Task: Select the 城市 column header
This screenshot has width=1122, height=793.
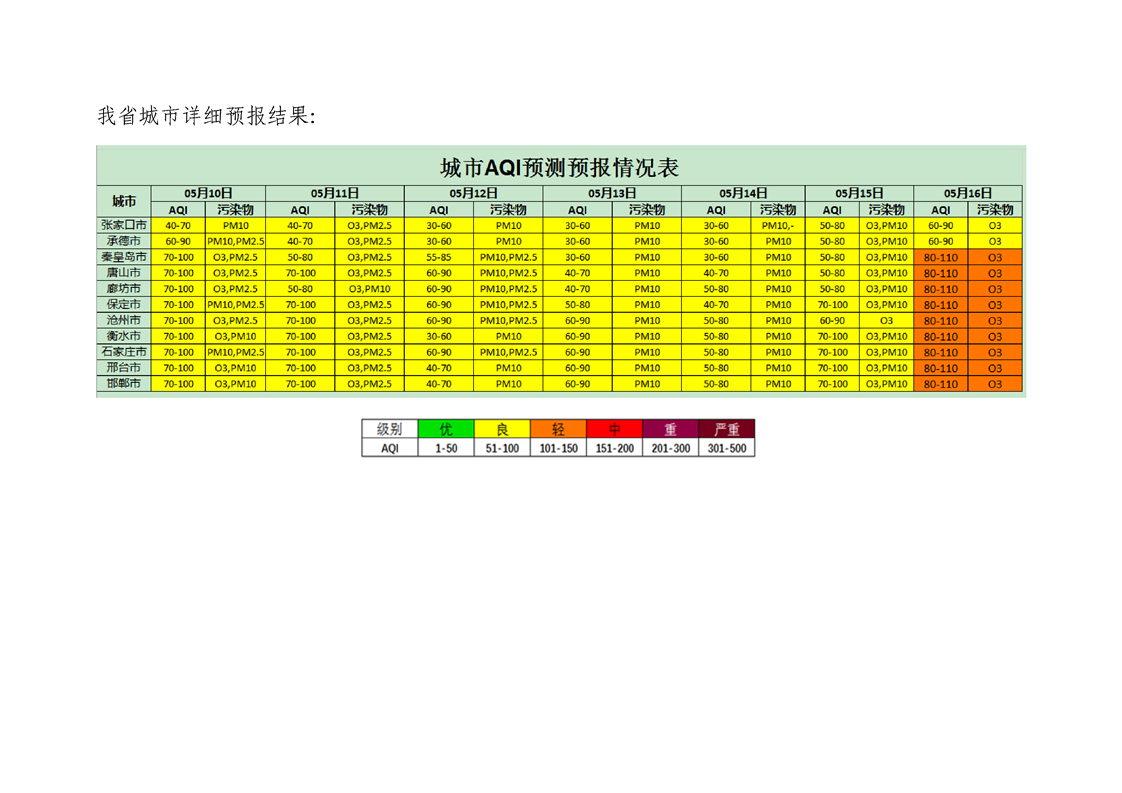Action: click(124, 201)
